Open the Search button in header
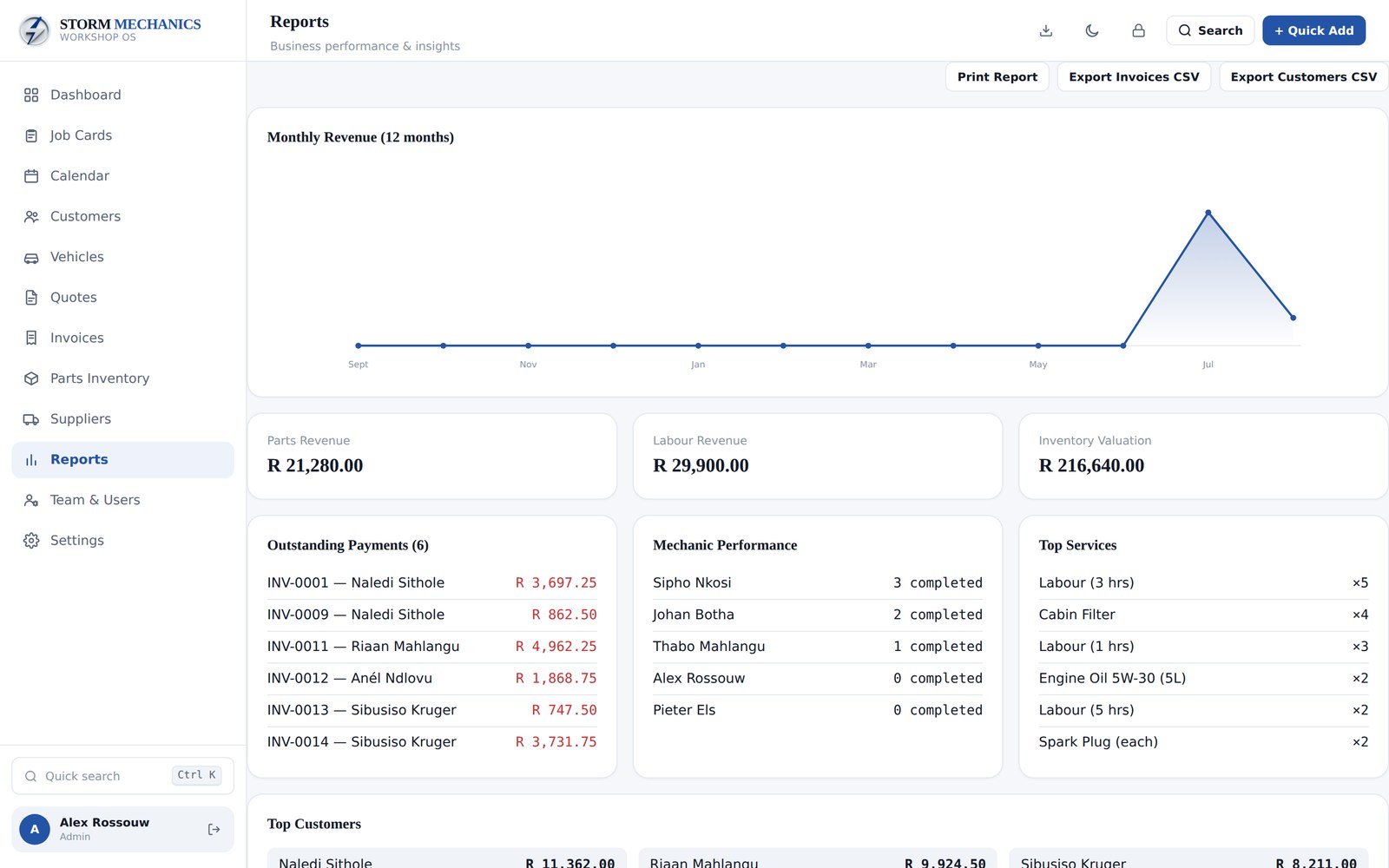 pos(1210,30)
